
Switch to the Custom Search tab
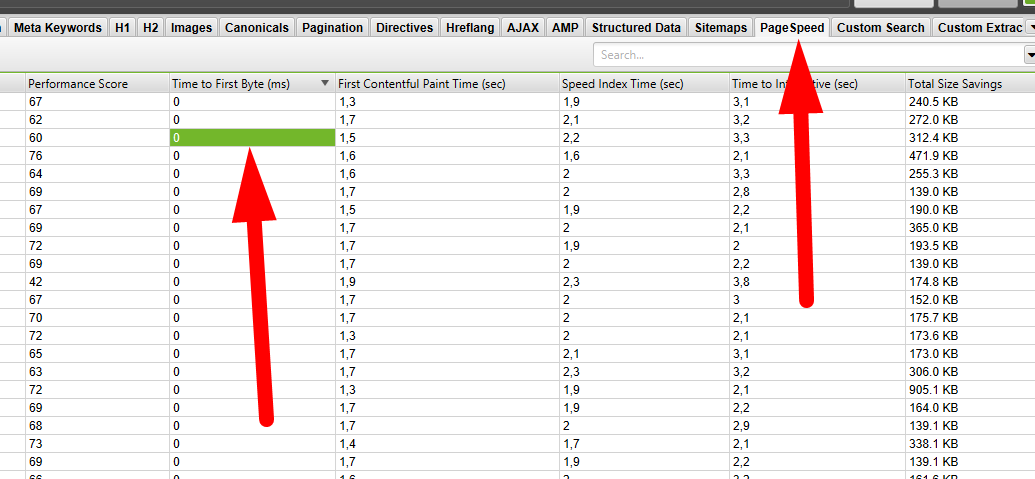coord(881,28)
